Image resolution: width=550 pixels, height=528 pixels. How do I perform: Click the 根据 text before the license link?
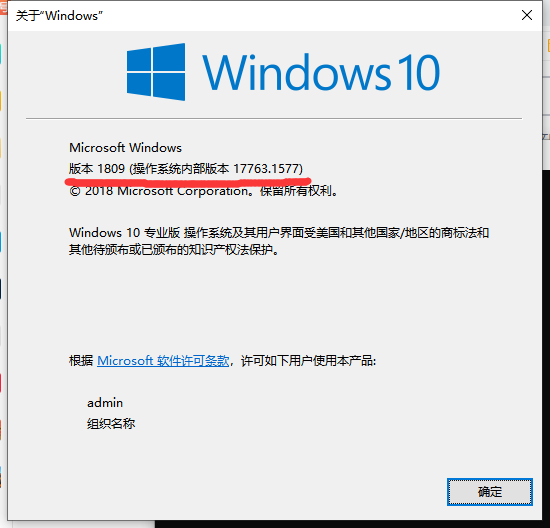[81, 361]
